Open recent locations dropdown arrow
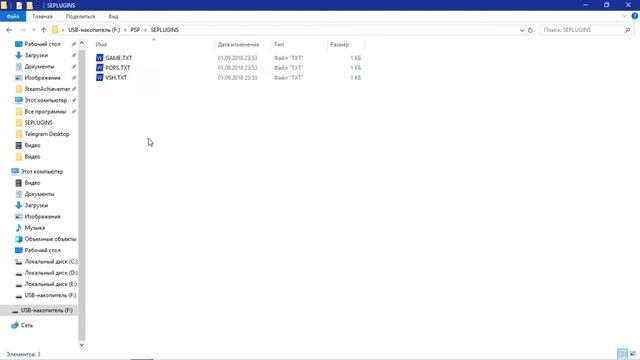 click(33, 30)
